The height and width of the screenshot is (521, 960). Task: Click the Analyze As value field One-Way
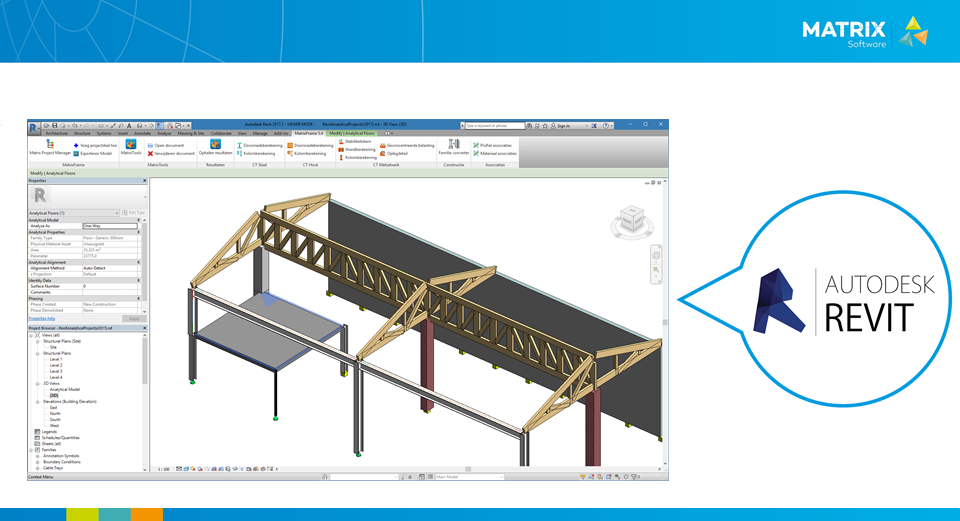click(x=110, y=226)
